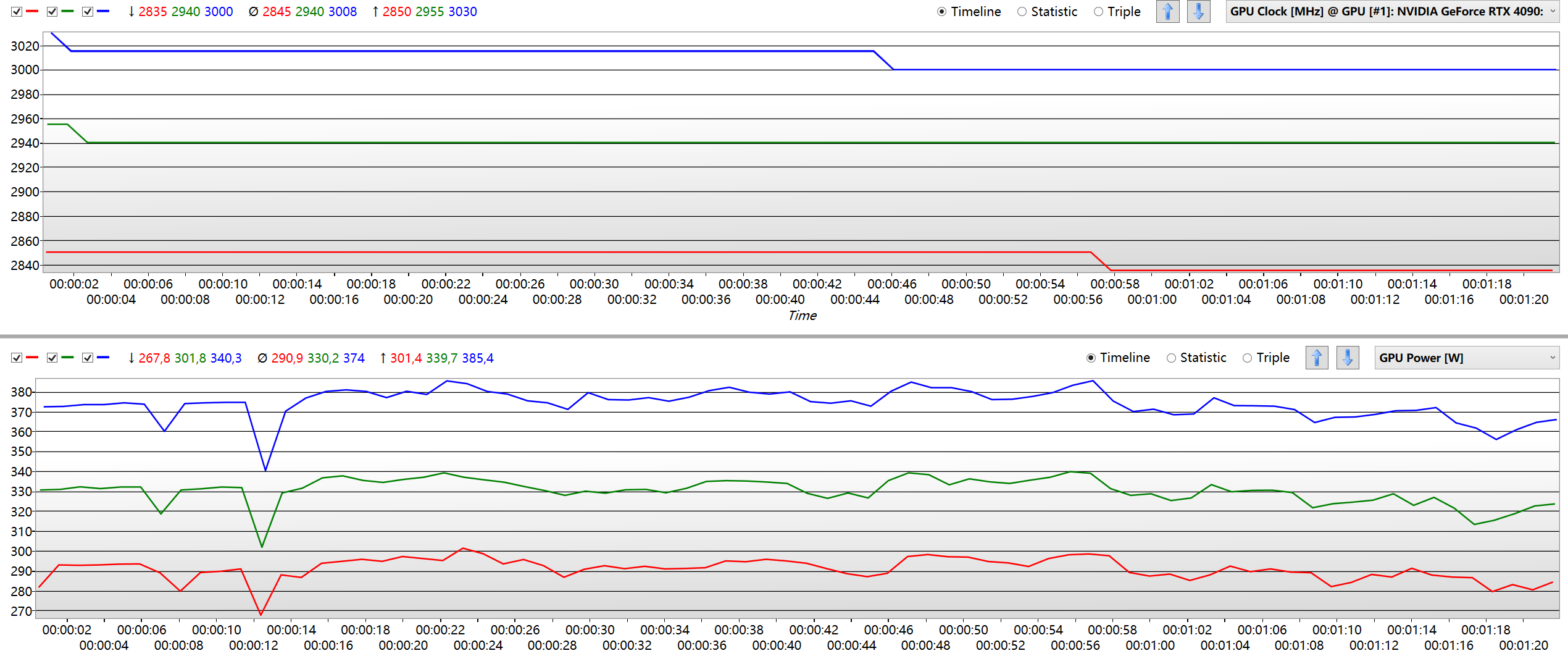Toggle the green series checkbox in GPU Power chart
This screenshot has height=656, width=1568.
52,358
